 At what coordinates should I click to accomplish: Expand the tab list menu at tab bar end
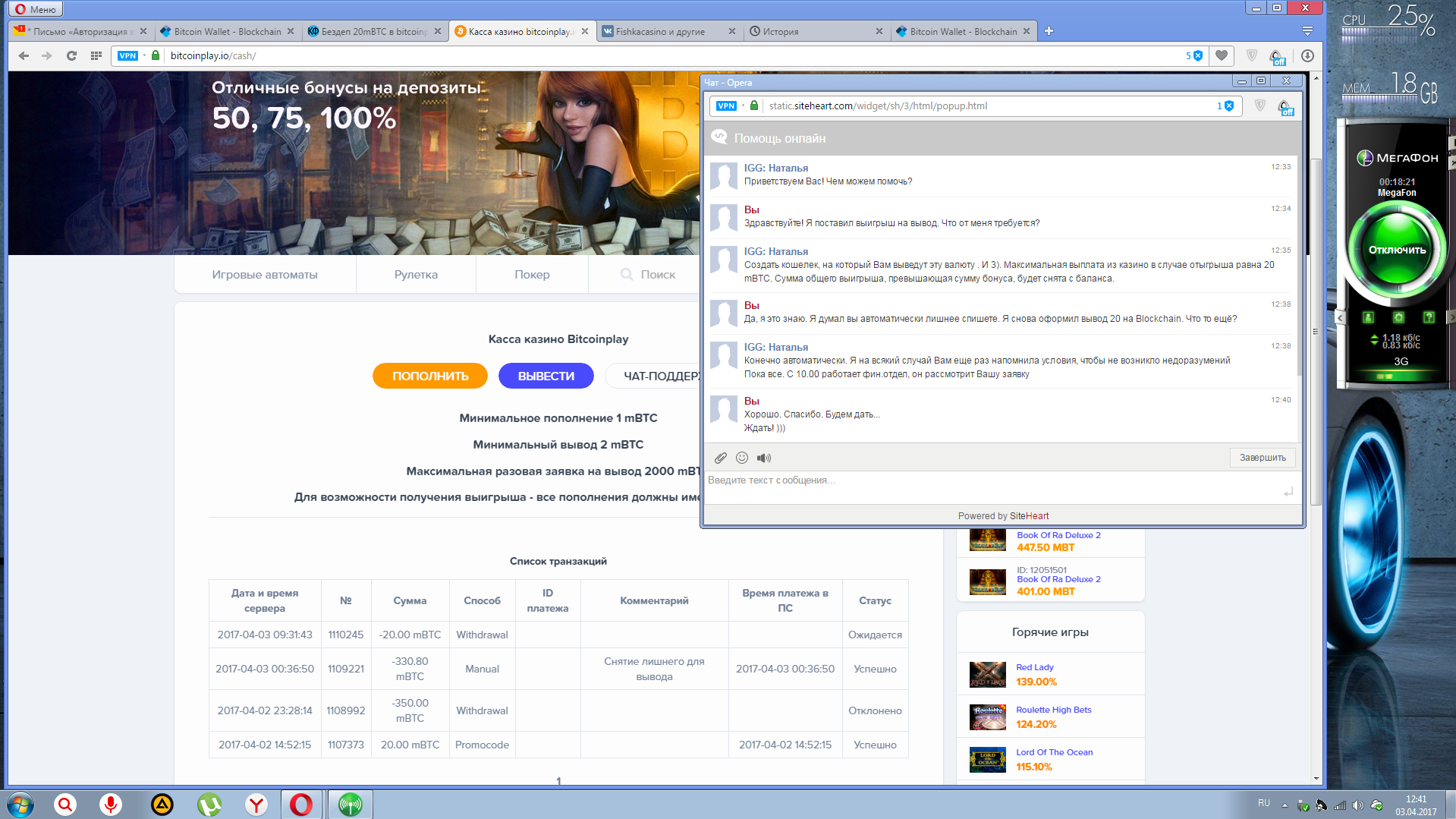[x=1307, y=31]
